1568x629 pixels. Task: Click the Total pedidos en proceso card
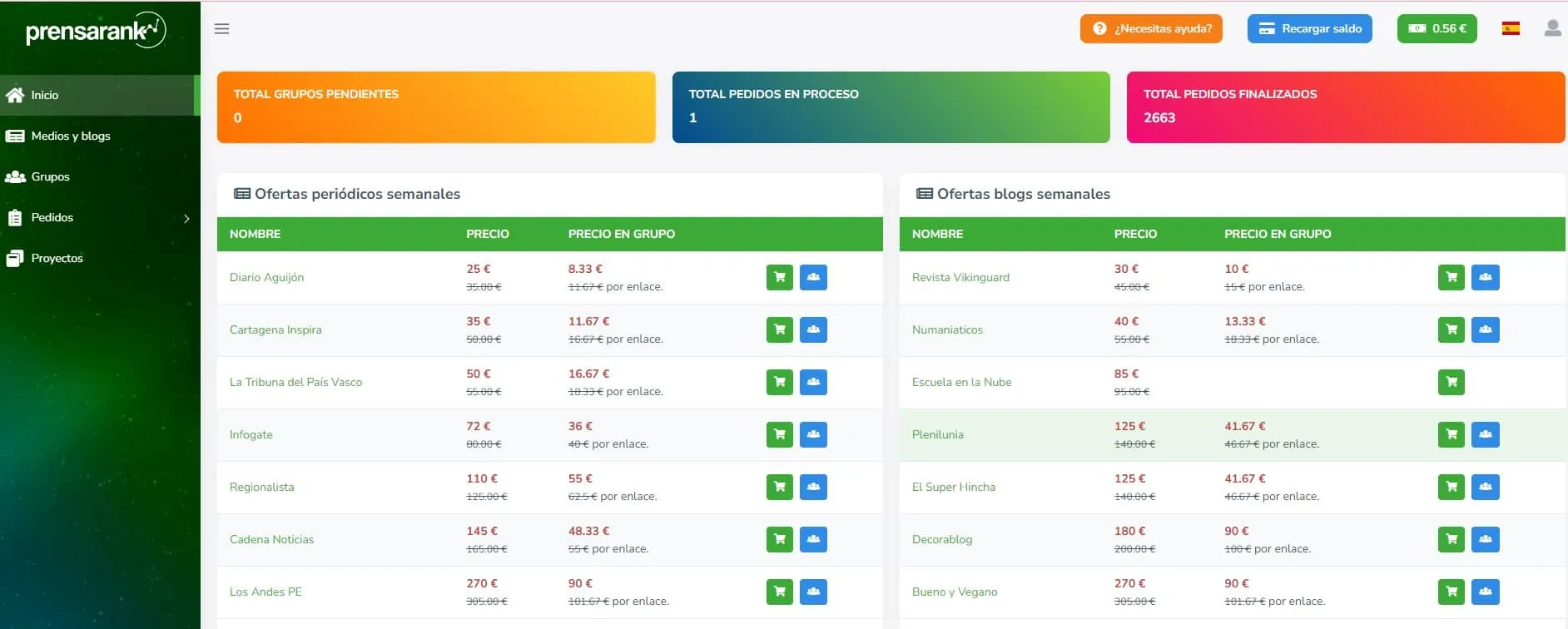point(891,107)
